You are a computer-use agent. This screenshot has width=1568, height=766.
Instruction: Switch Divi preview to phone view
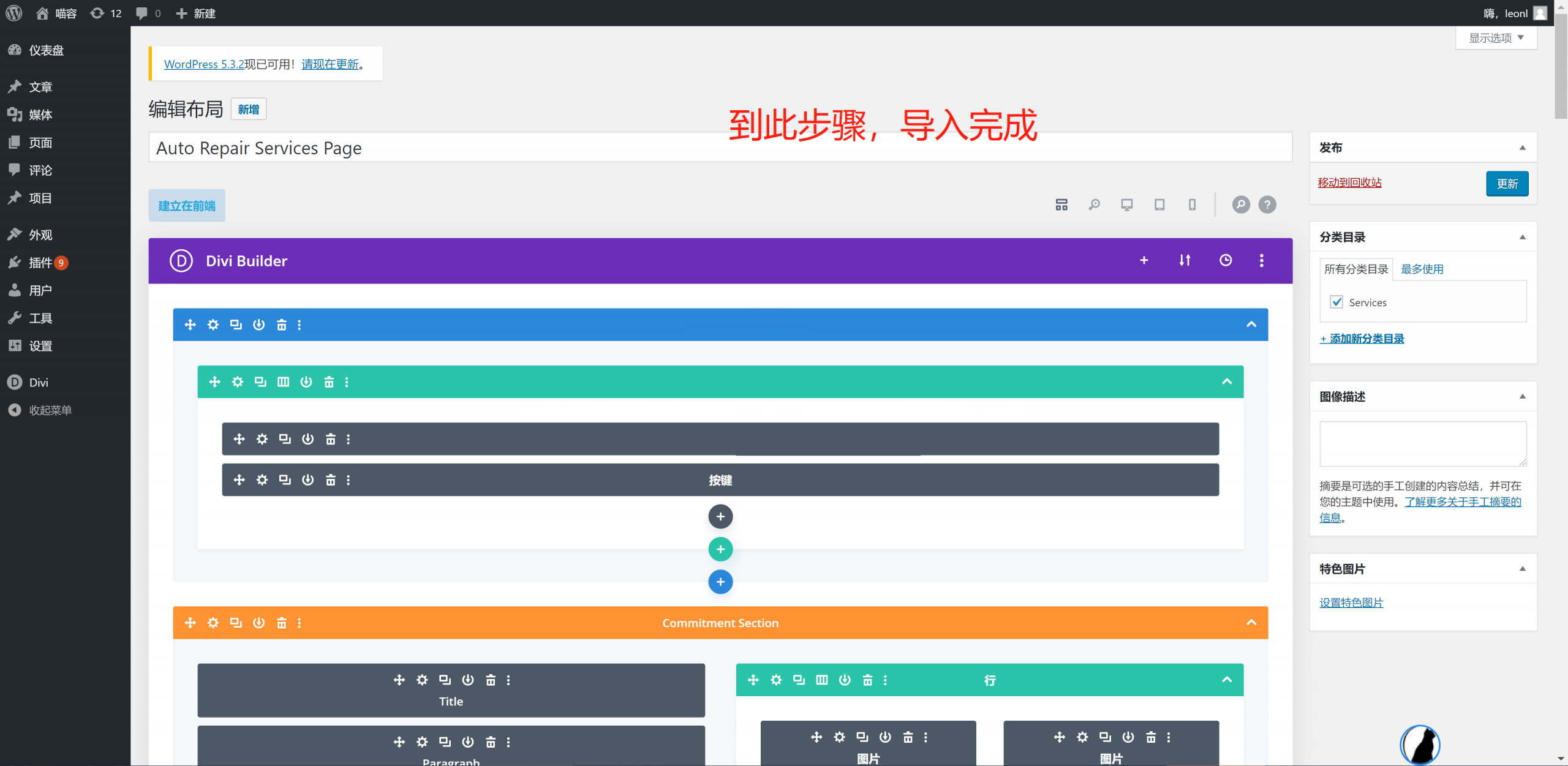(1191, 204)
